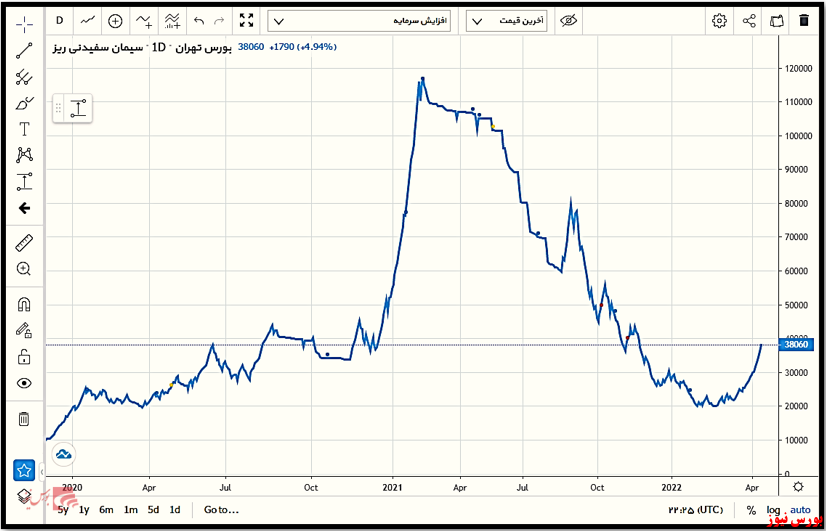
Task: Open the ruler measure tool
Action: [25, 242]
